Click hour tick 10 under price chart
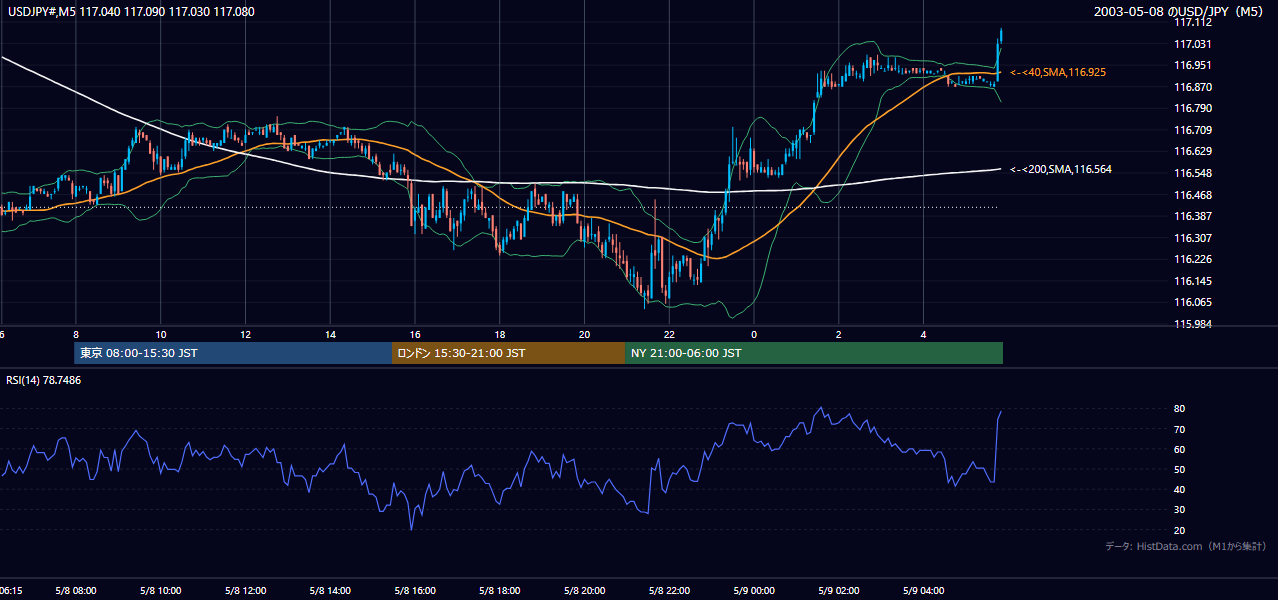Image resolution: width=1278 pixels, height=600 pixels. 160,335
